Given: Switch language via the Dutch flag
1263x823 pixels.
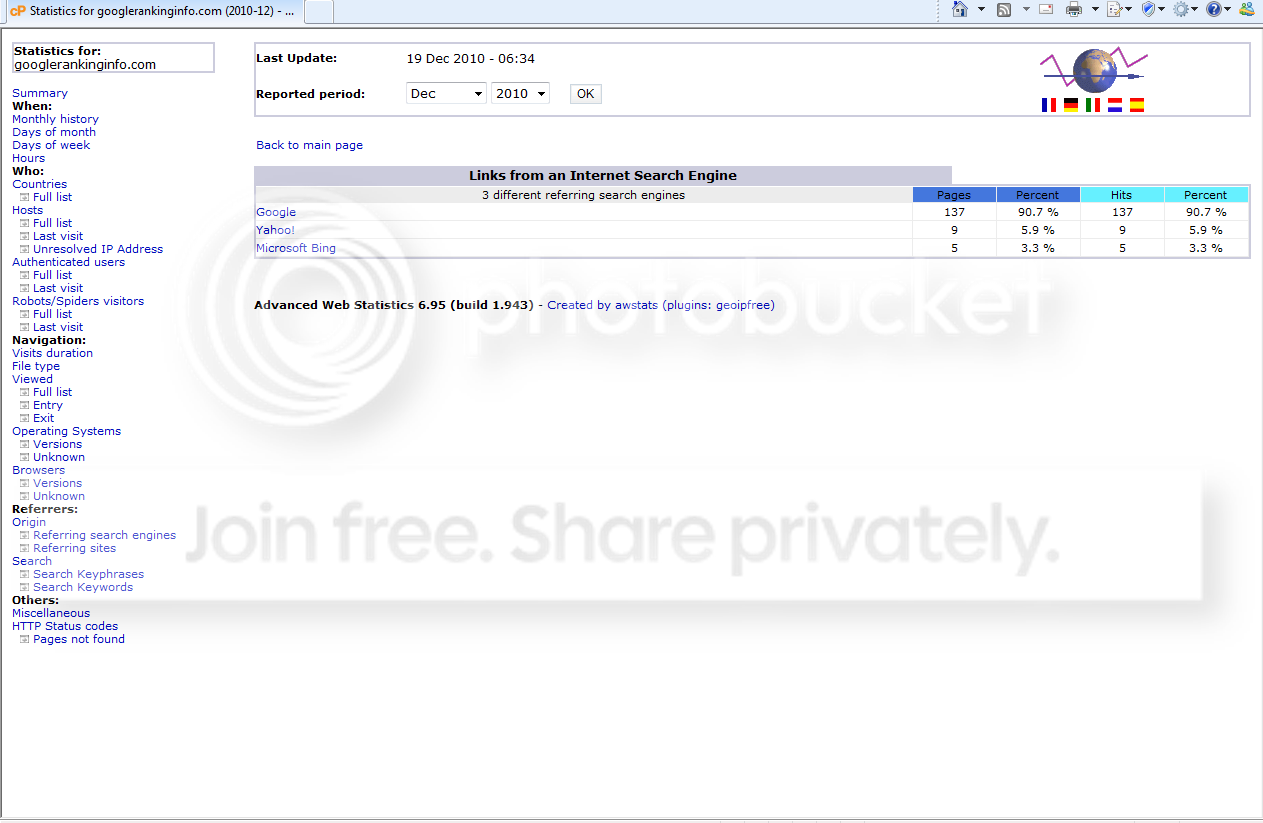Looking at the screenshot, I should tap(1114, 104).
